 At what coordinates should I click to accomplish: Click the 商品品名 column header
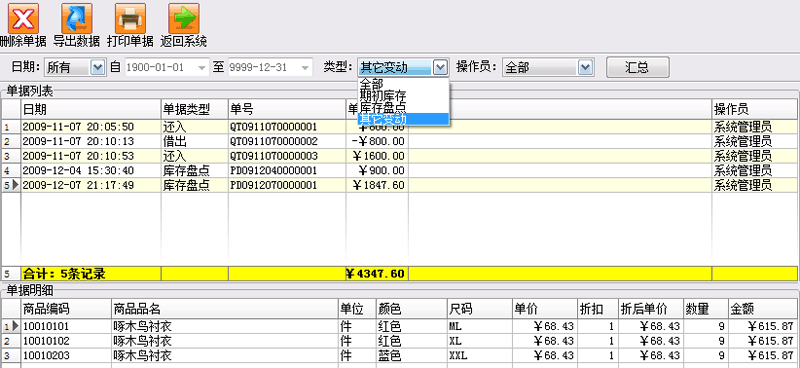click(x=224, y=309)
